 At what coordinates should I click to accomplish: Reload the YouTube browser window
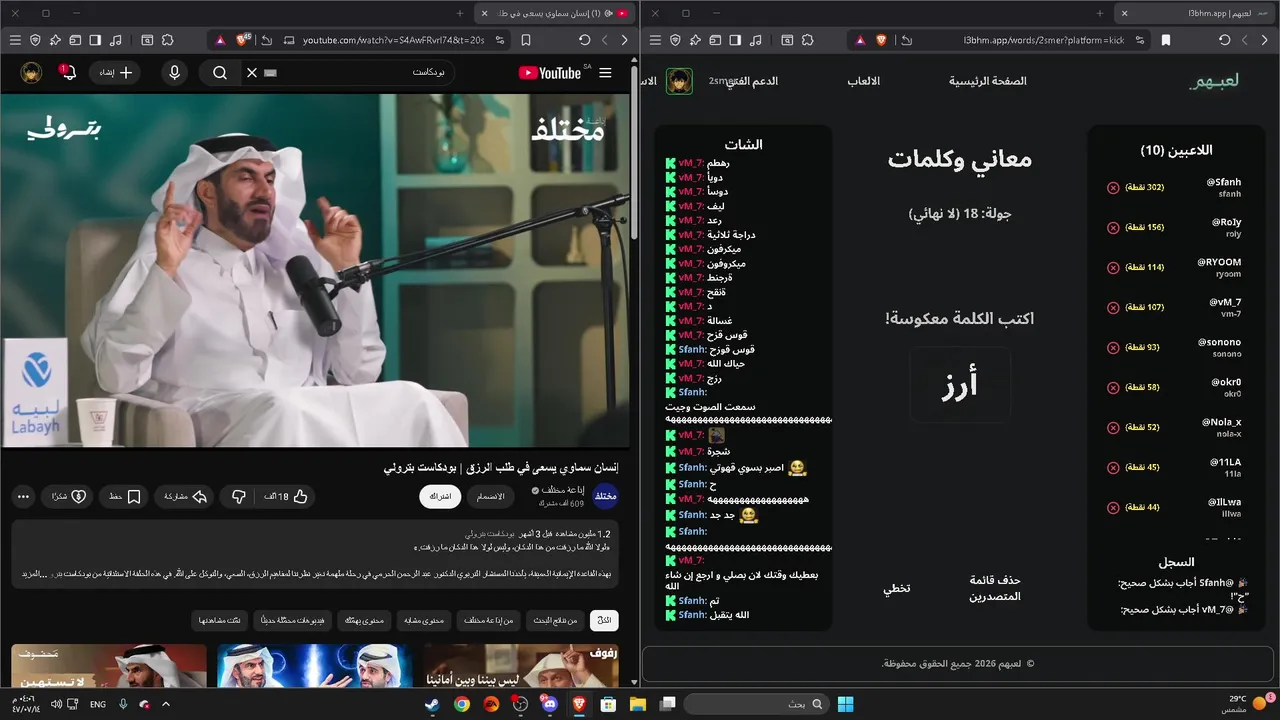(x=585, y=40)
